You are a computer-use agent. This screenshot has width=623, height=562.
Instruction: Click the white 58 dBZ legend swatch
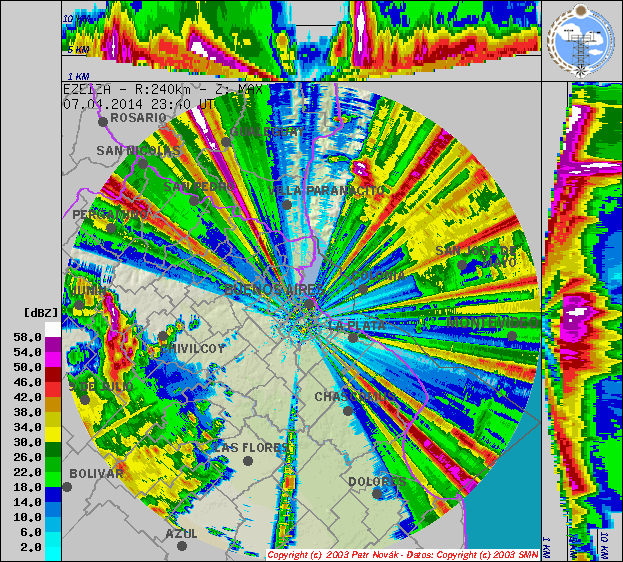(53, 329)
